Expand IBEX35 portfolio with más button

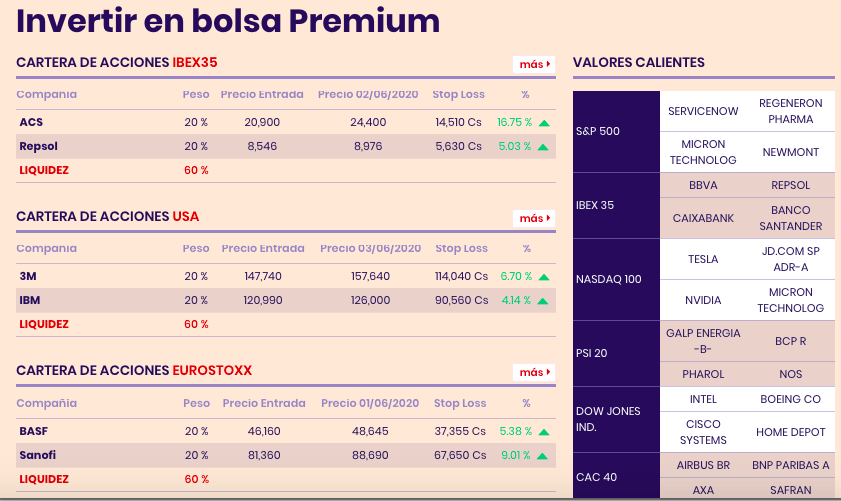(534, 64)
